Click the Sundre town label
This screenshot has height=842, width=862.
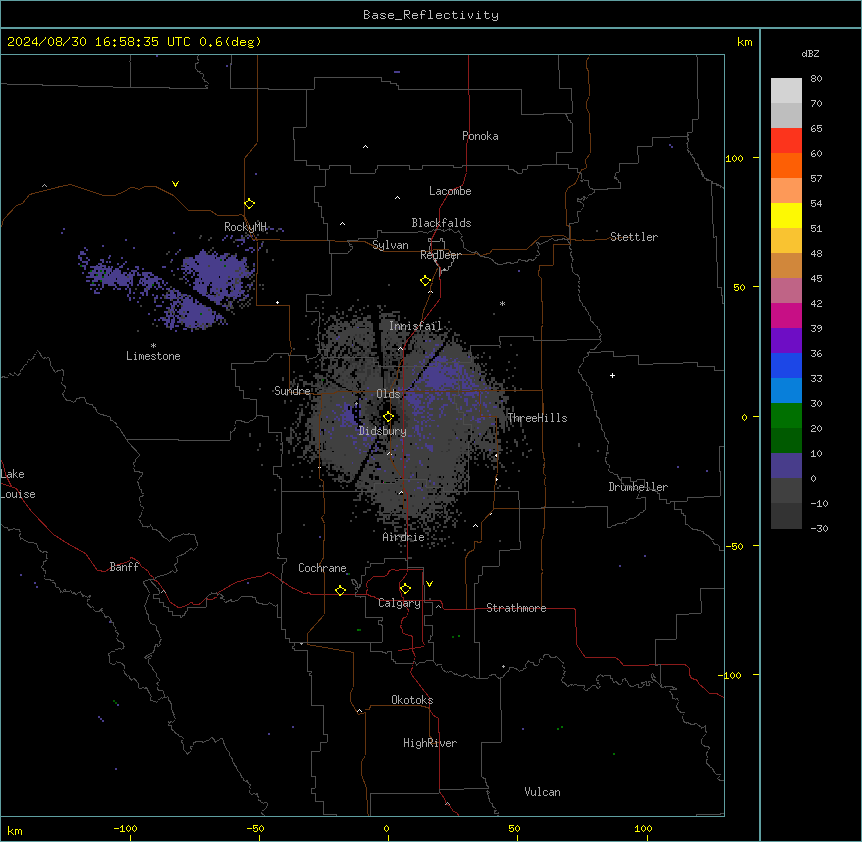click(x=292, y=391)
